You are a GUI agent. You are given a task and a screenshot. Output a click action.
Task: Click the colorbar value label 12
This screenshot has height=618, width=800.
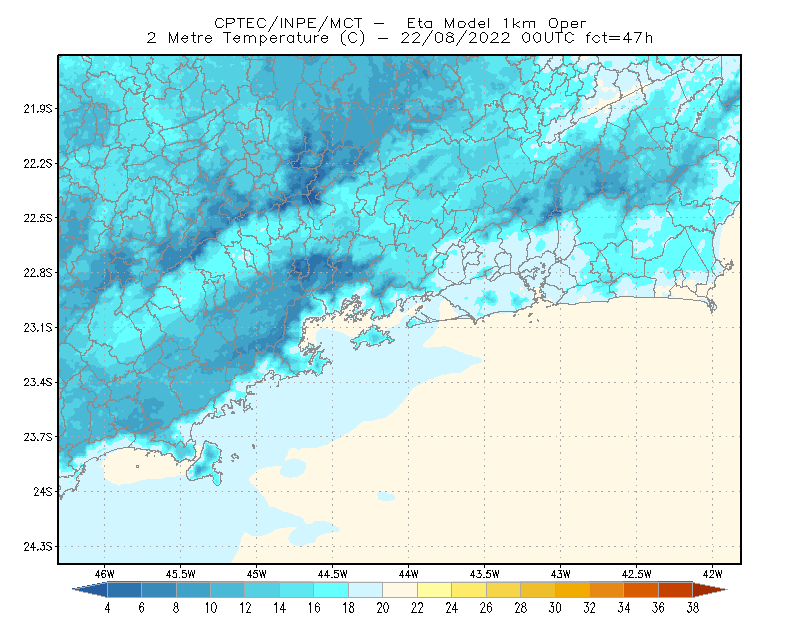coord(245,608)
